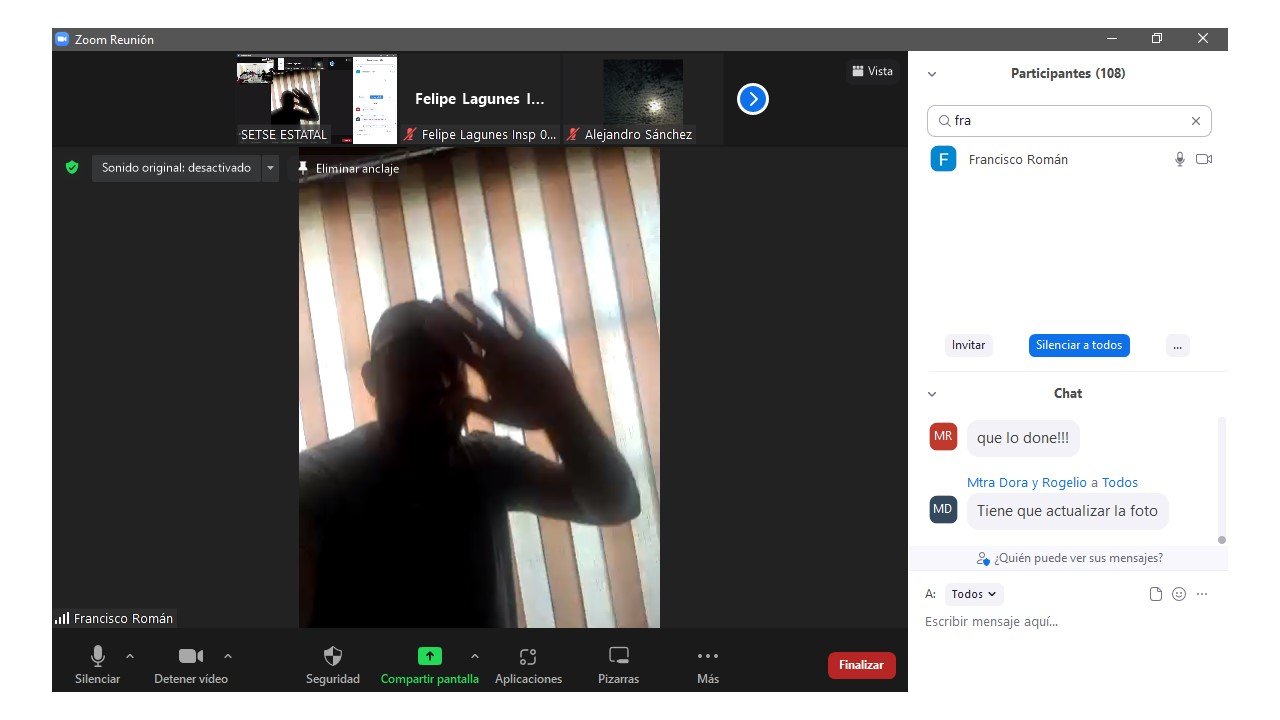Image resolution: width=1280 pixels, height=720 pixels.
Task: Expand Sonido original dropdown arrow
Action: [x=270, y=168]
